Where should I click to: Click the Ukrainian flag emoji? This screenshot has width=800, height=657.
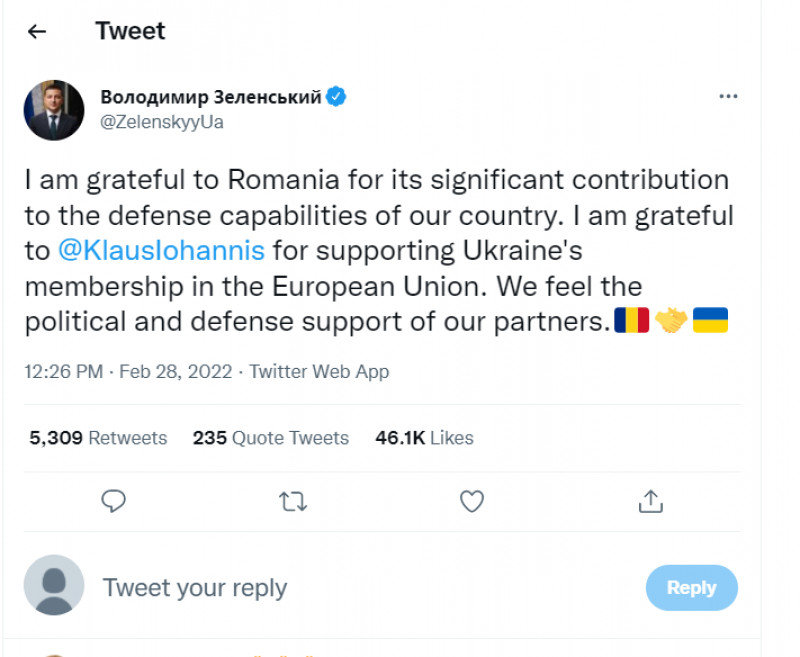[x=710, y=320]
